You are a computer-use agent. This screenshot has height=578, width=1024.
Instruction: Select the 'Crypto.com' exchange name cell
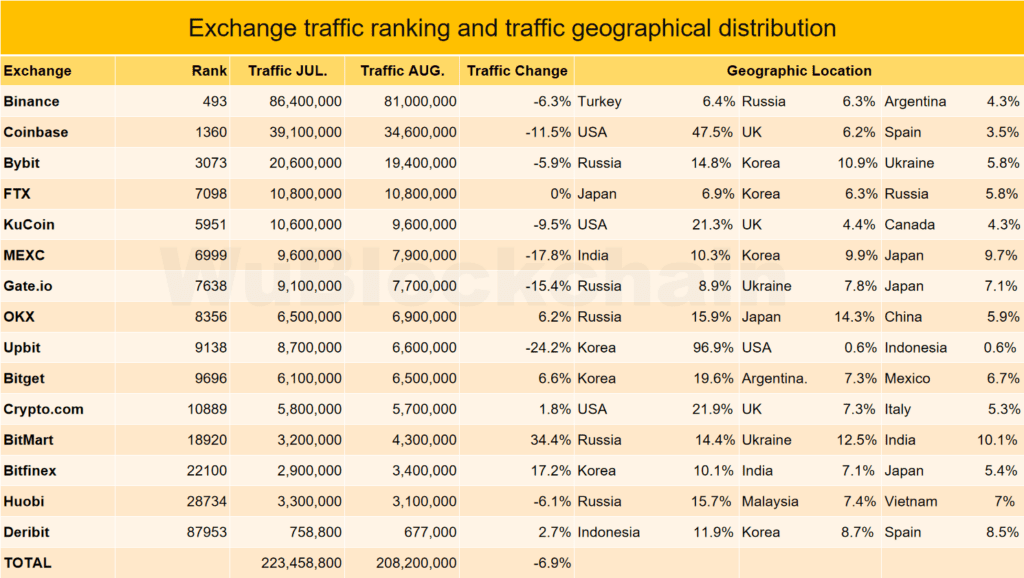click(44, 409)
